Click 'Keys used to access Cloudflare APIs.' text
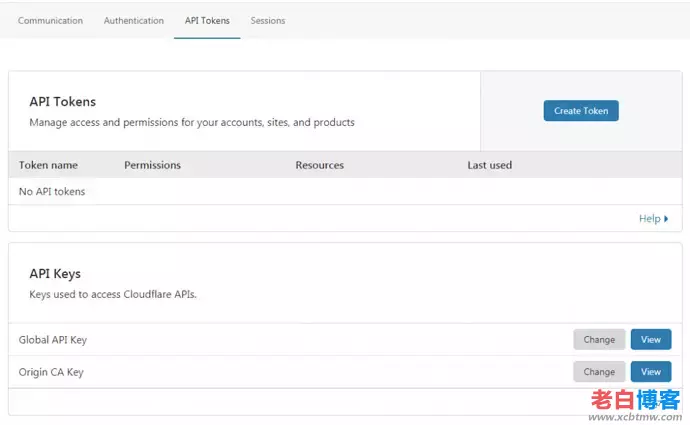 113,294
